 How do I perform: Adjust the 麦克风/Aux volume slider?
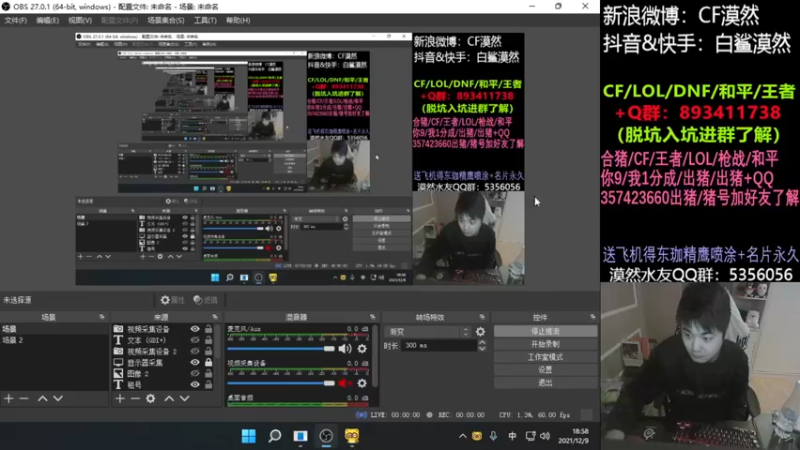click(x=281, y=349)
